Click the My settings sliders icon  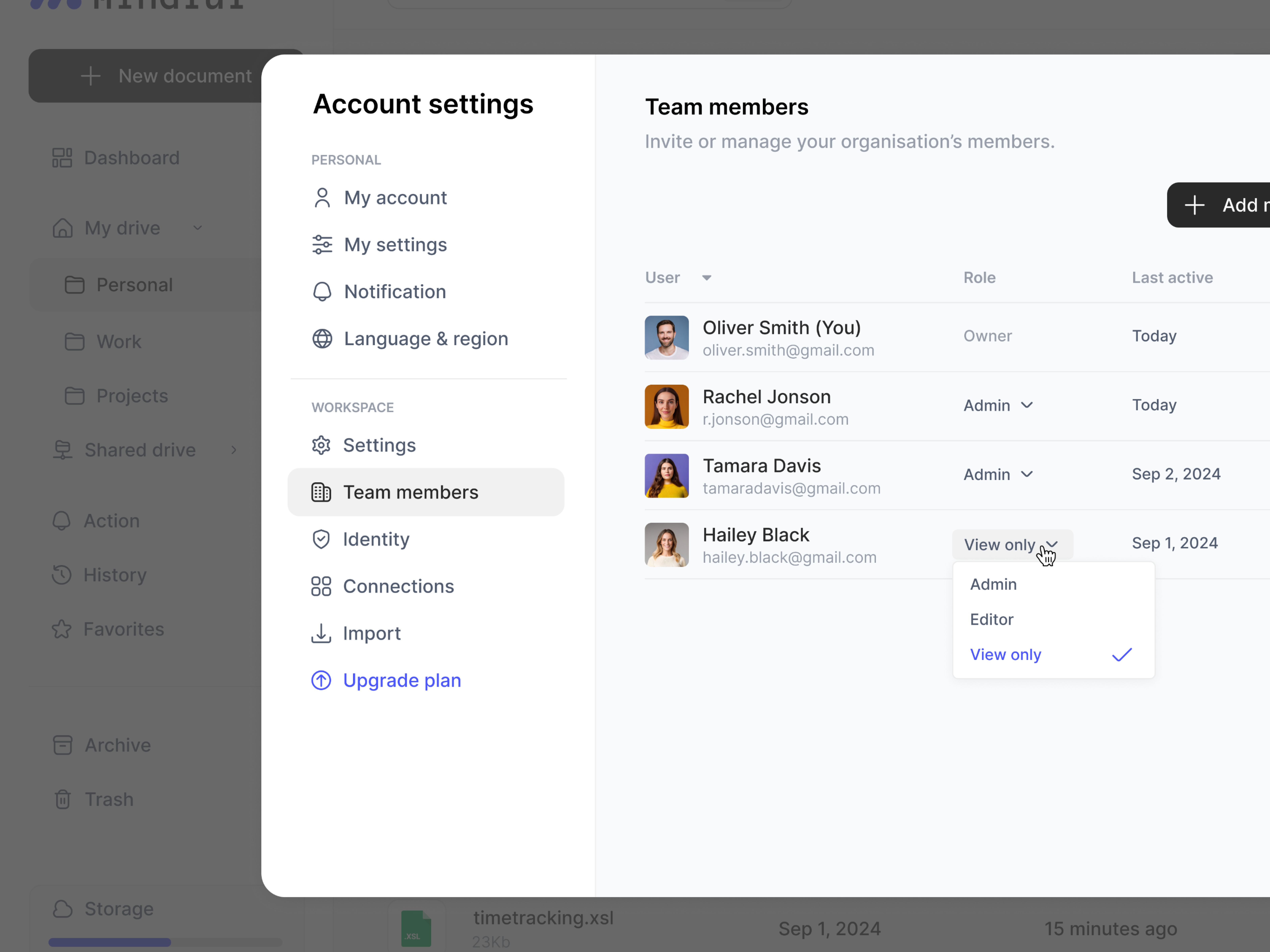click(322, 245)
